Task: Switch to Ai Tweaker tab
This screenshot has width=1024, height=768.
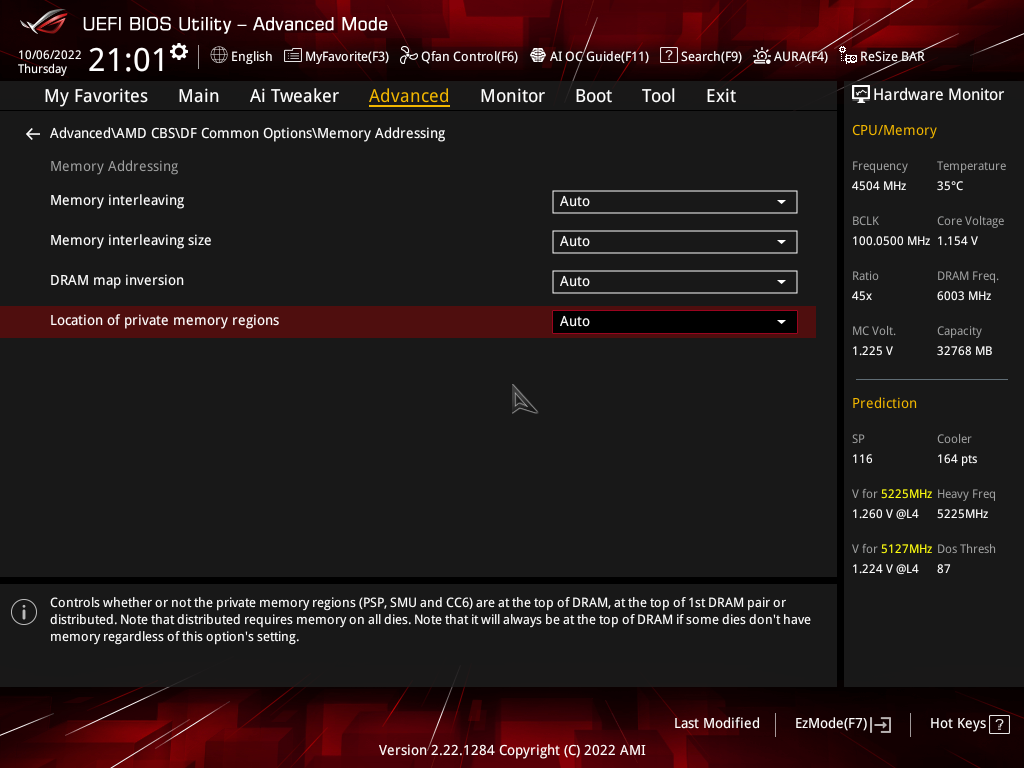Action: [x=294, y=96]
